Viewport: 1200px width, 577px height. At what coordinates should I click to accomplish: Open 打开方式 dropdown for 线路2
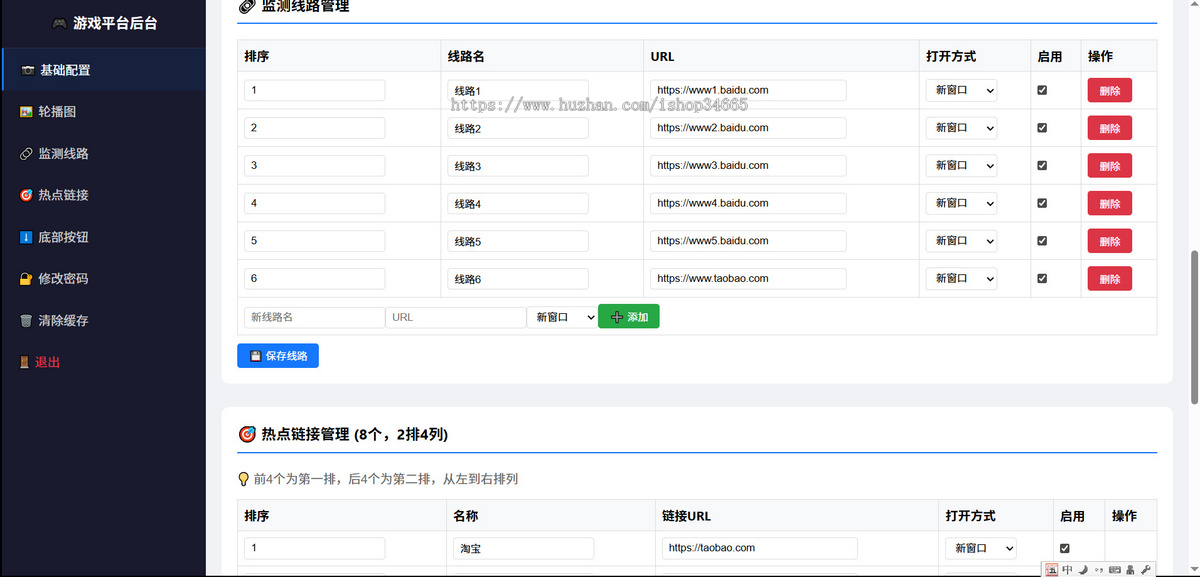tap(961, 128)
